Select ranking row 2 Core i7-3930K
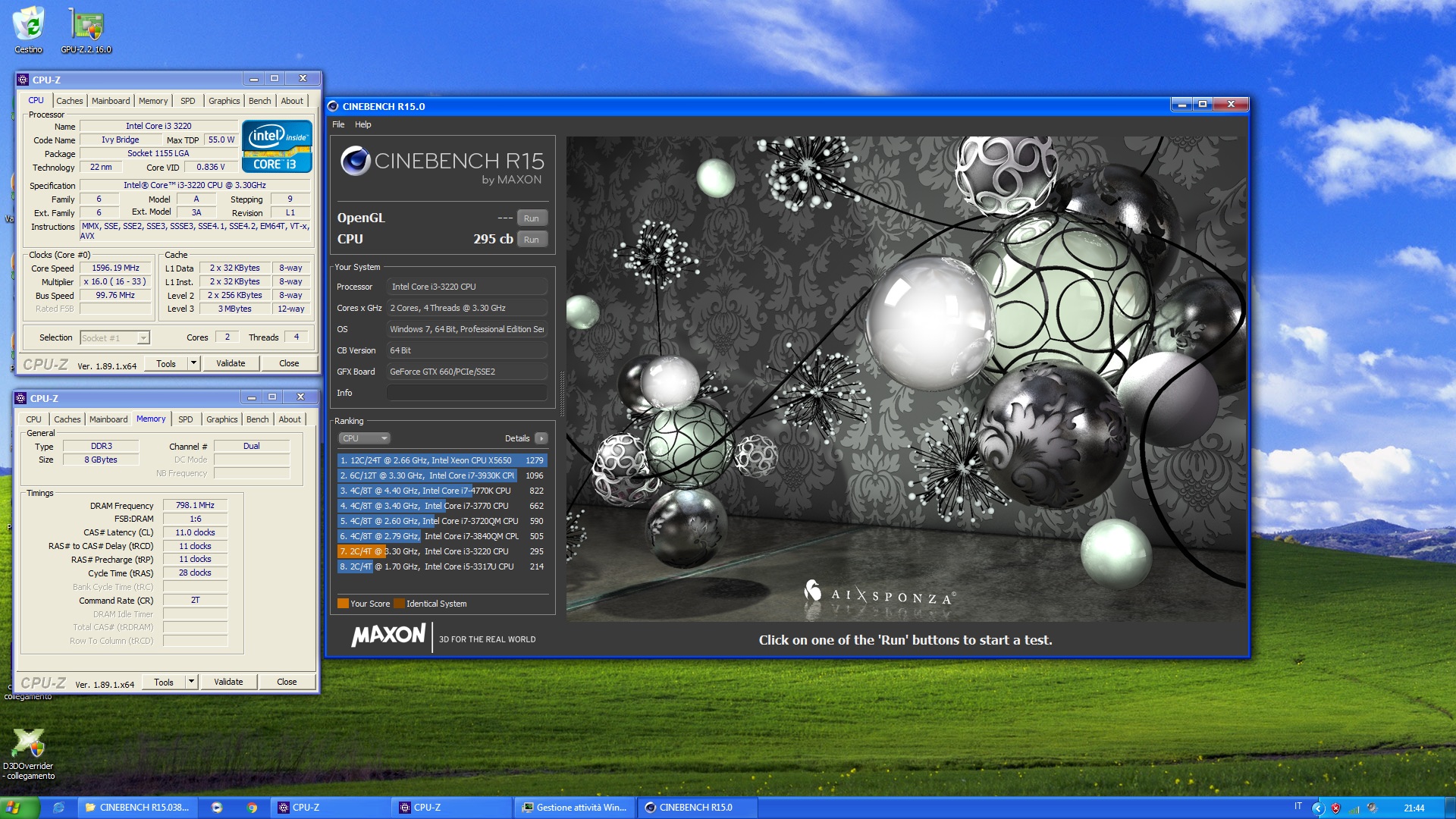 click(x=442, y=475)
